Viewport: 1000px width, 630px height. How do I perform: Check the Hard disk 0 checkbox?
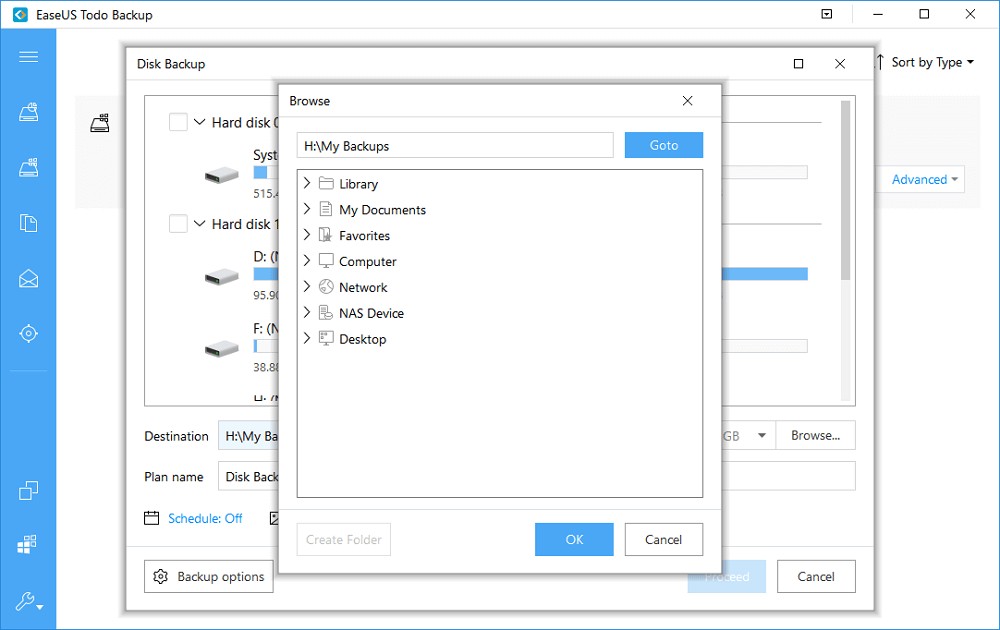(178, 122)
